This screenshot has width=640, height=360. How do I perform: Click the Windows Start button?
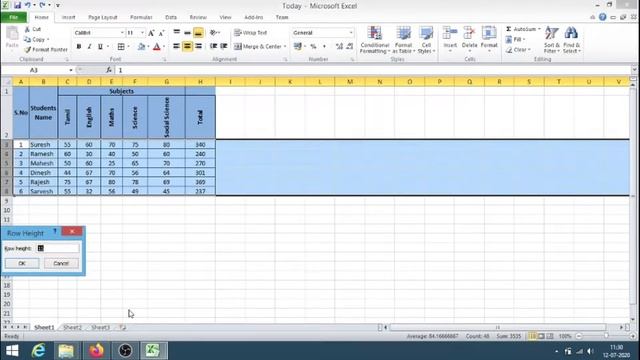pyautogui.click(x=12, y=351)
